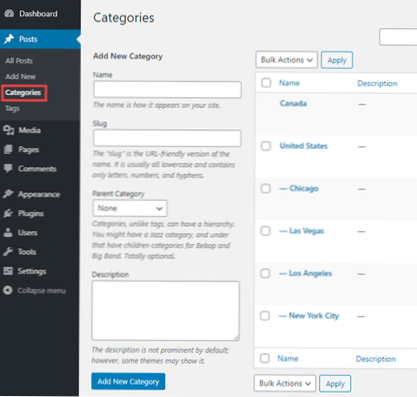Image resolution: width=417 pixels, height=397 pixels.
Task: Open the Canada category link
Action: tap(293, 103)
